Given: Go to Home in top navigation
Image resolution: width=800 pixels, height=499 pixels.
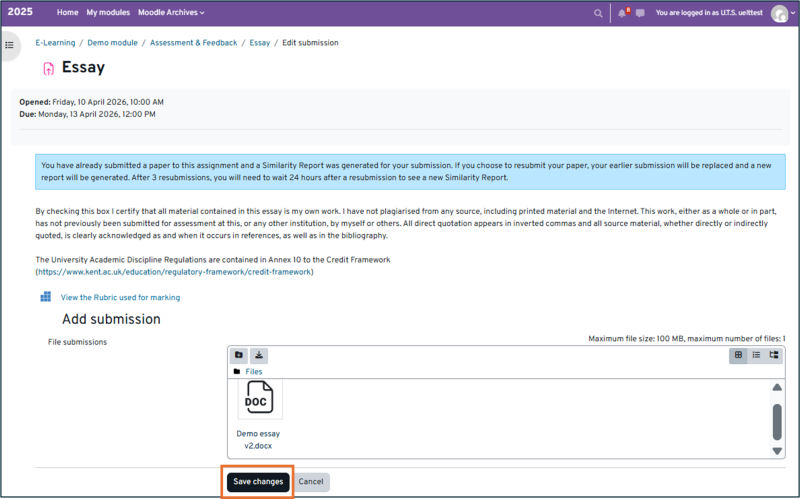Looking at the screenshot, I should click(67, 13).
